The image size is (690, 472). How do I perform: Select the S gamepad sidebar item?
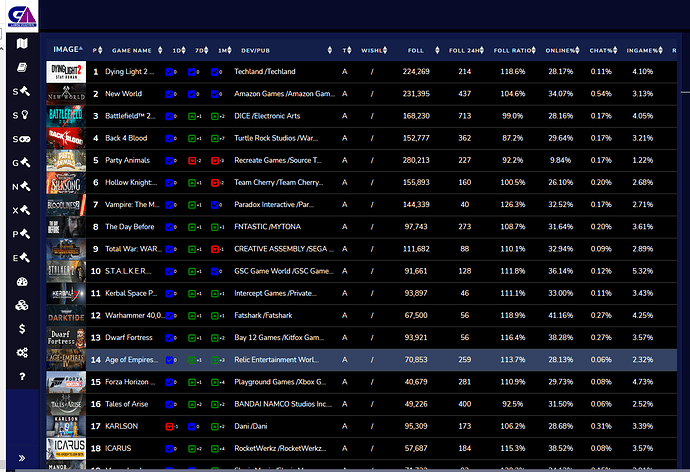(22, 139)
